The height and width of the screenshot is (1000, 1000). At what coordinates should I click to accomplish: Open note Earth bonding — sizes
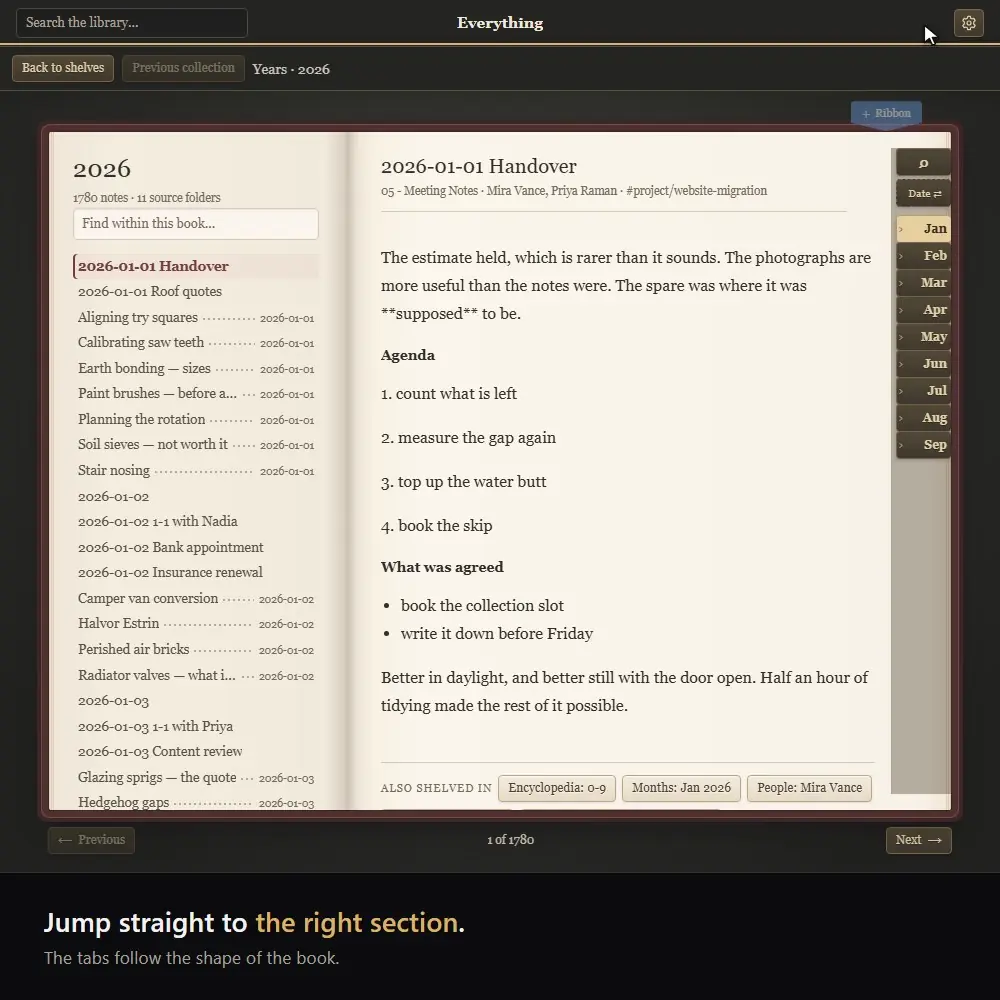(196, 369)
